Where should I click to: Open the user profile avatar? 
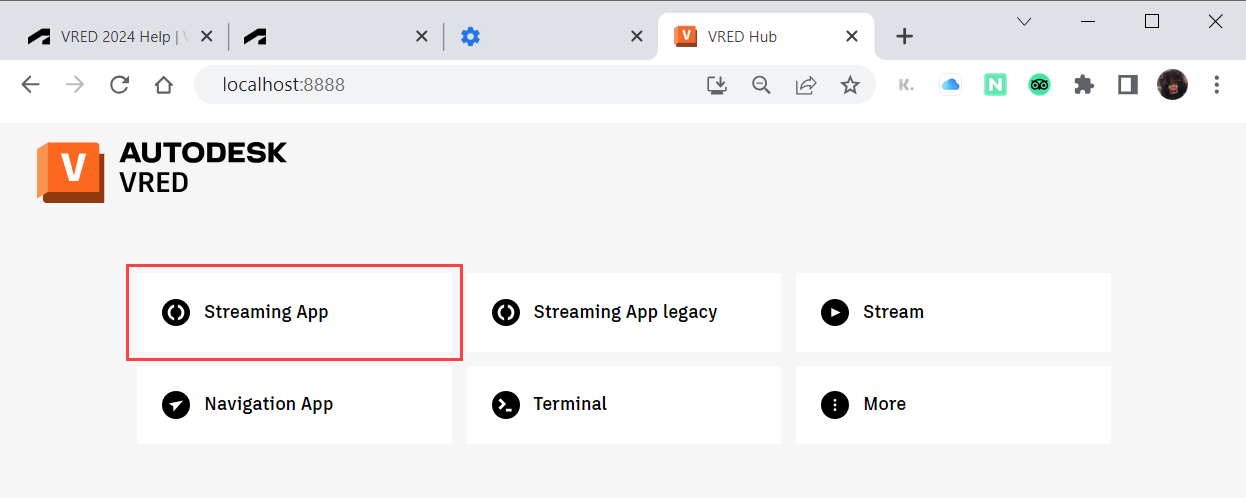tap(1173, 85)
